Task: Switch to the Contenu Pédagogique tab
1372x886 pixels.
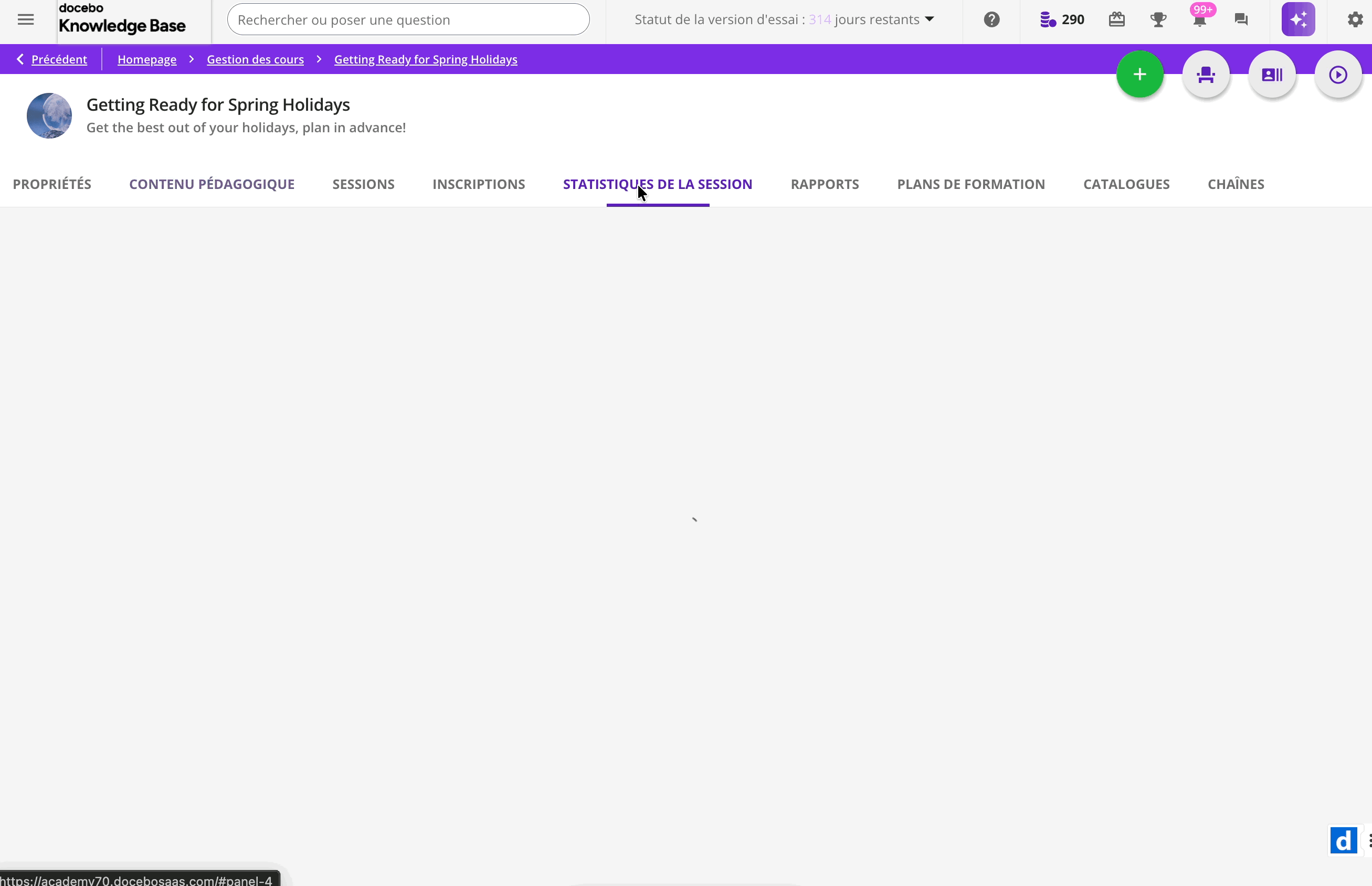Action: (212, 184)
